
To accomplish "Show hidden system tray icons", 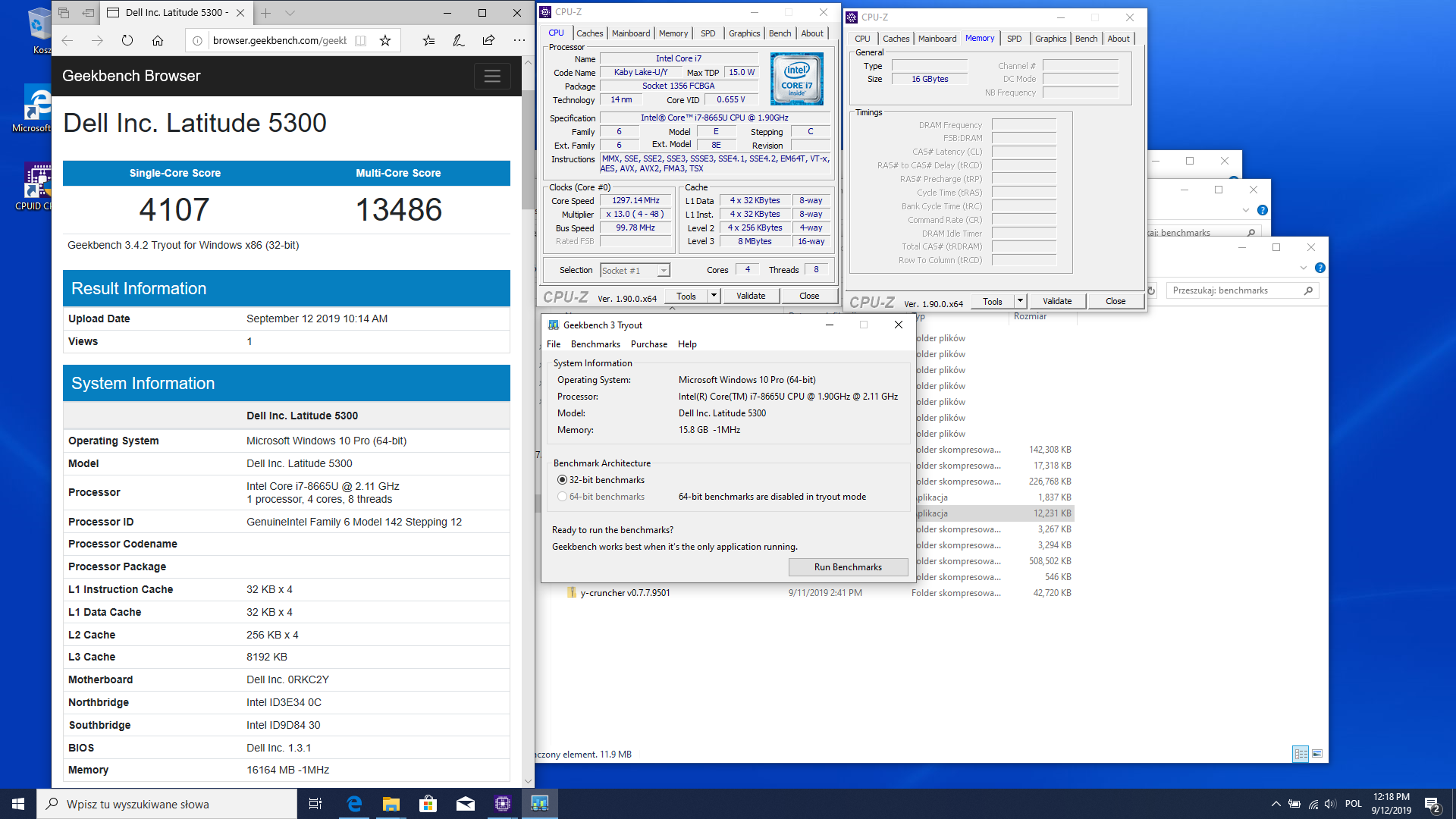I will tap(1276, 804).
